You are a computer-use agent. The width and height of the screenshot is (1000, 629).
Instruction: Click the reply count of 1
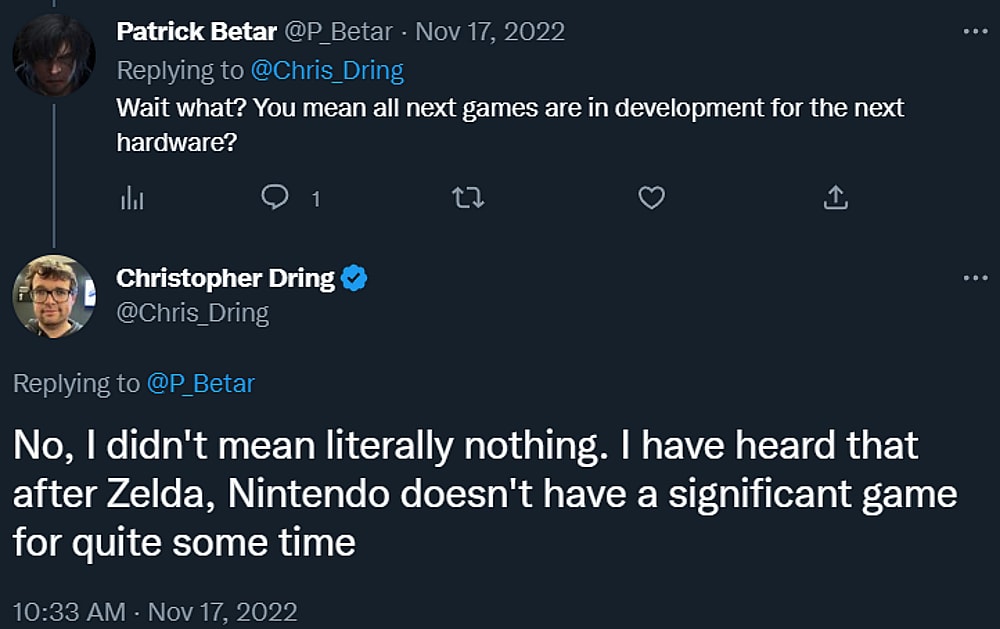click(315, 198)
